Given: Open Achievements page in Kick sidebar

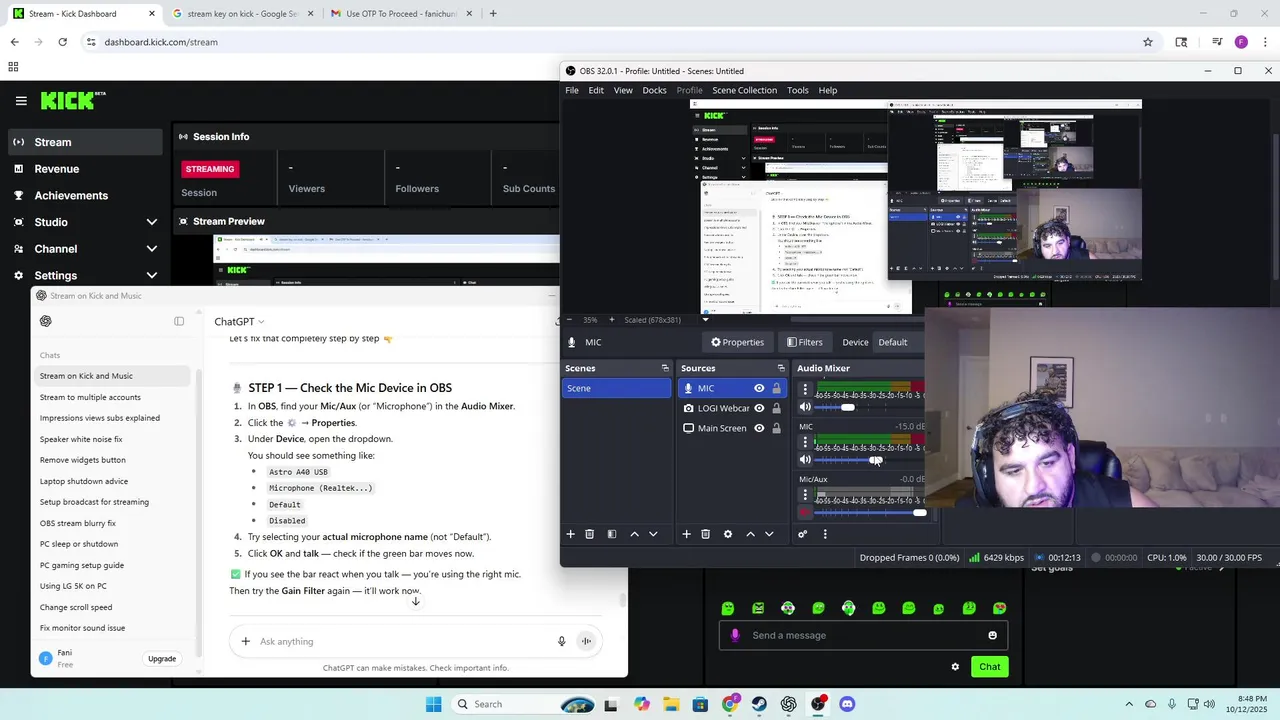Looking at the screenshot, I should coord(71,195).
